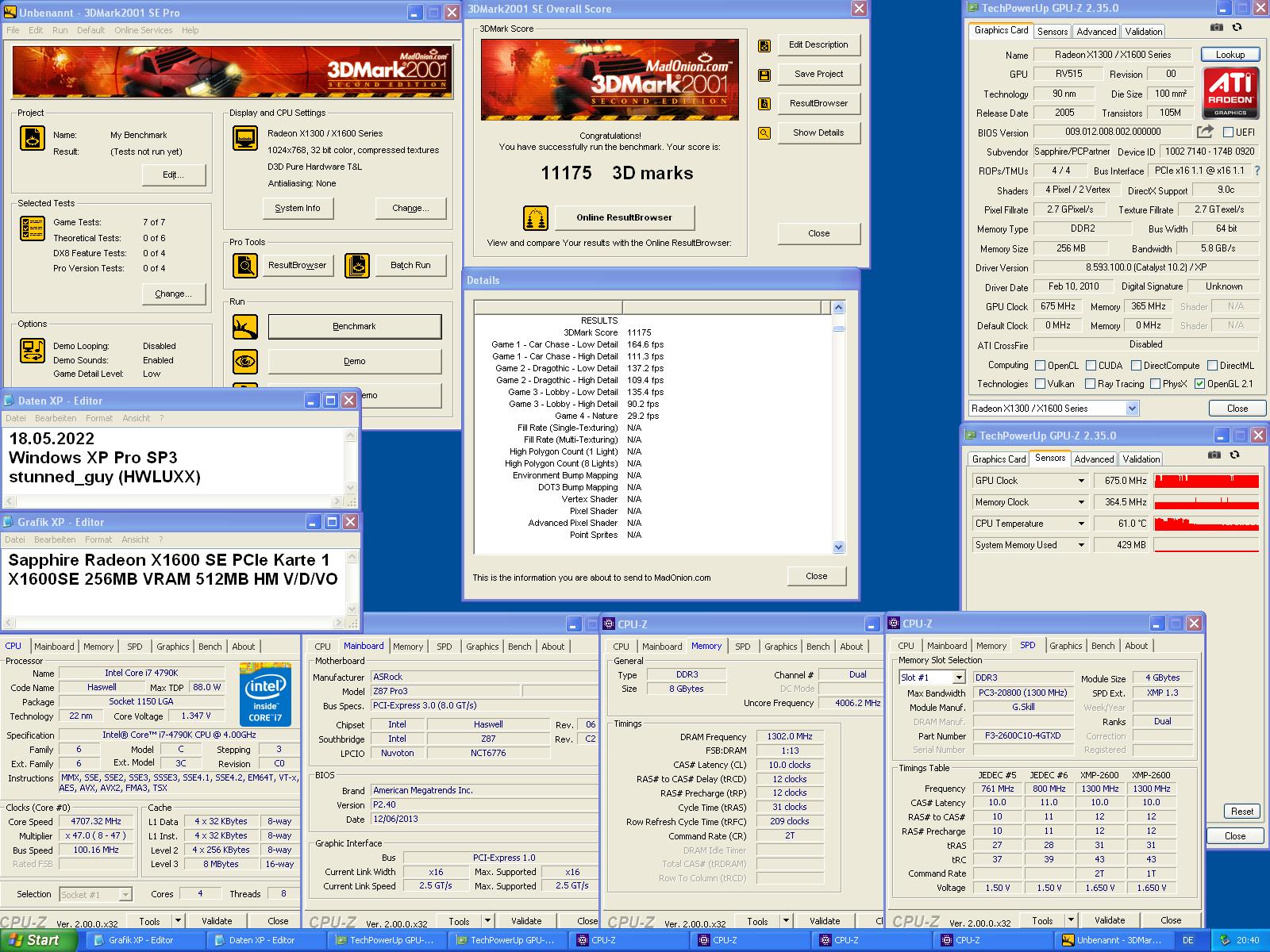Click the Show Details magnifier icon
1270x952 pixels.
(764, 133)
